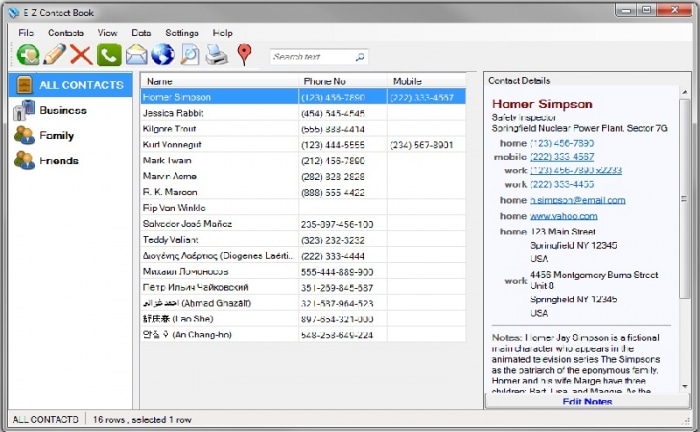Viewport: 700px width, 432px height.
Task: Click the Edit Notes button
Action: click(587, 401)
